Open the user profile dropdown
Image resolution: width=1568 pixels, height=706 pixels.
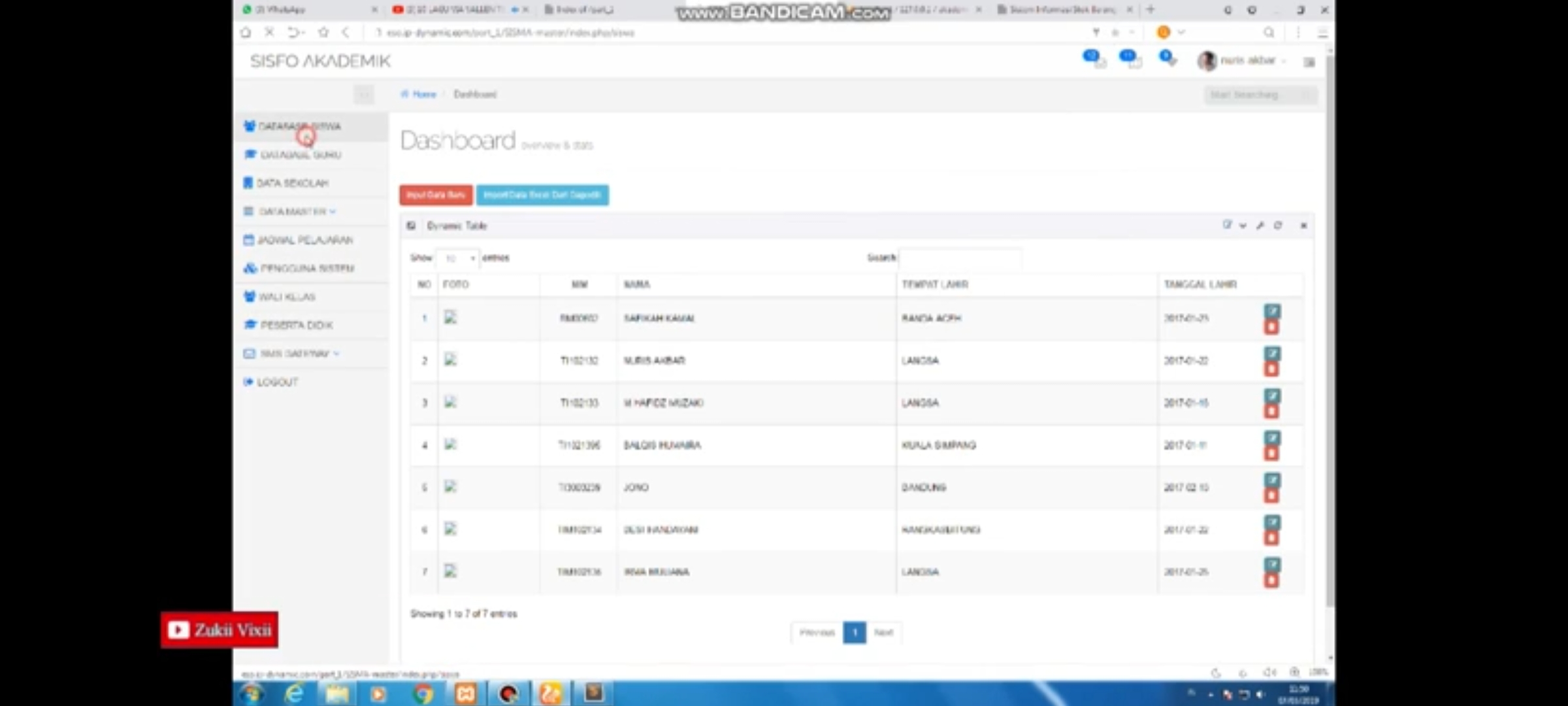(x=1247, y=61)
